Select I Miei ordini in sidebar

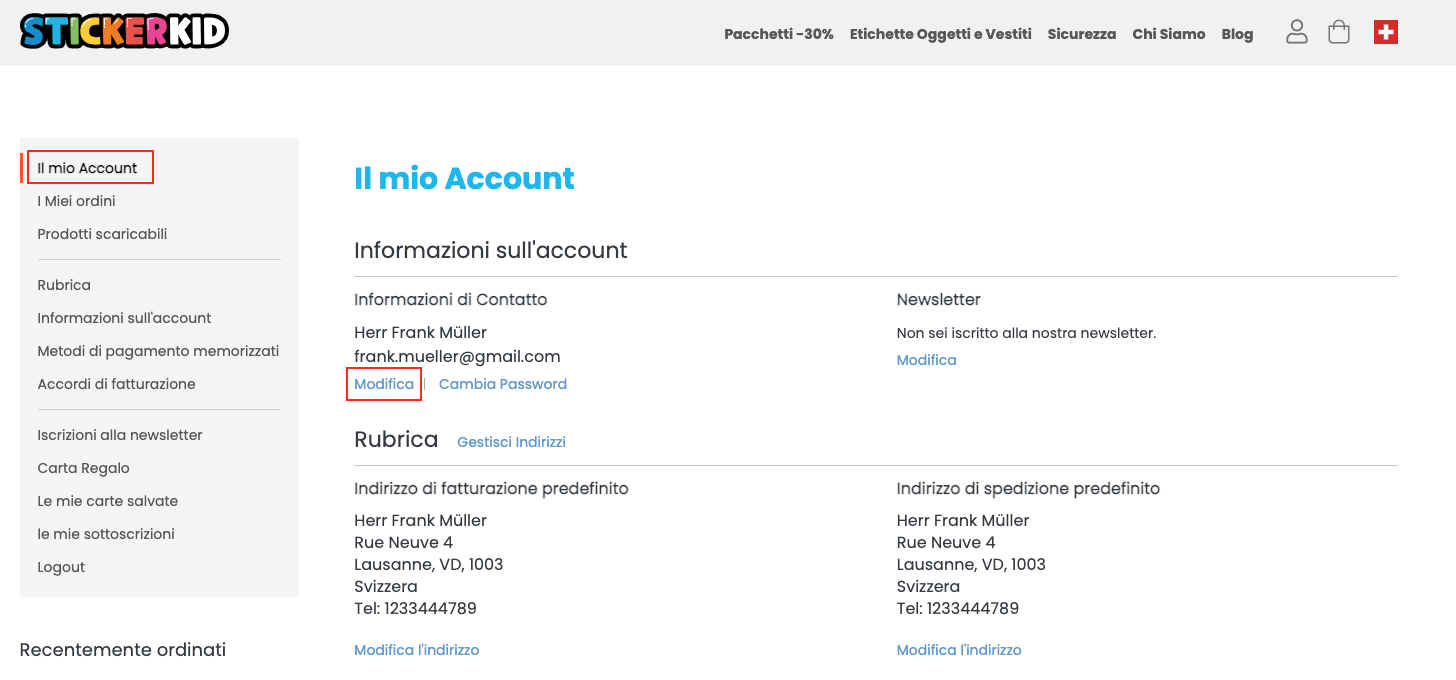76,201
